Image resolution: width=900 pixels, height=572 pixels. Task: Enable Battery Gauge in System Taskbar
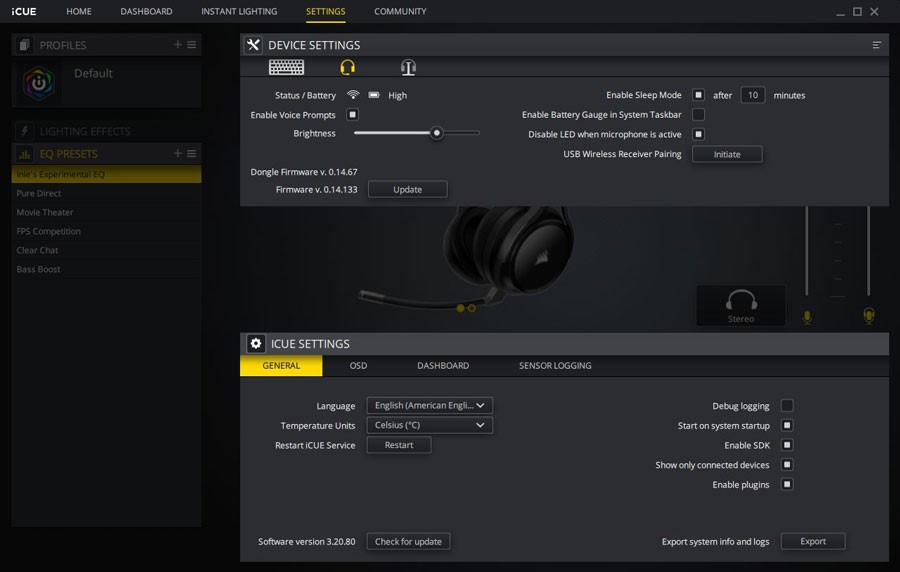pyautogui.click(x=698, y=114)
